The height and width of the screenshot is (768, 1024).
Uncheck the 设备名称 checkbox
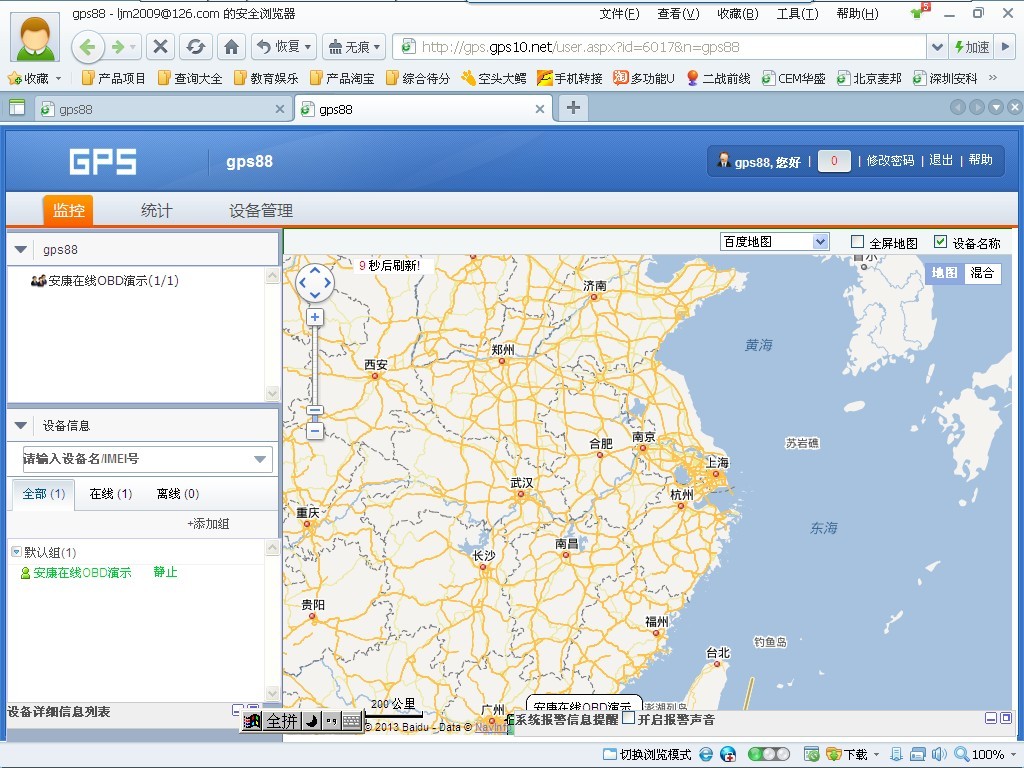tap(940, 242)
